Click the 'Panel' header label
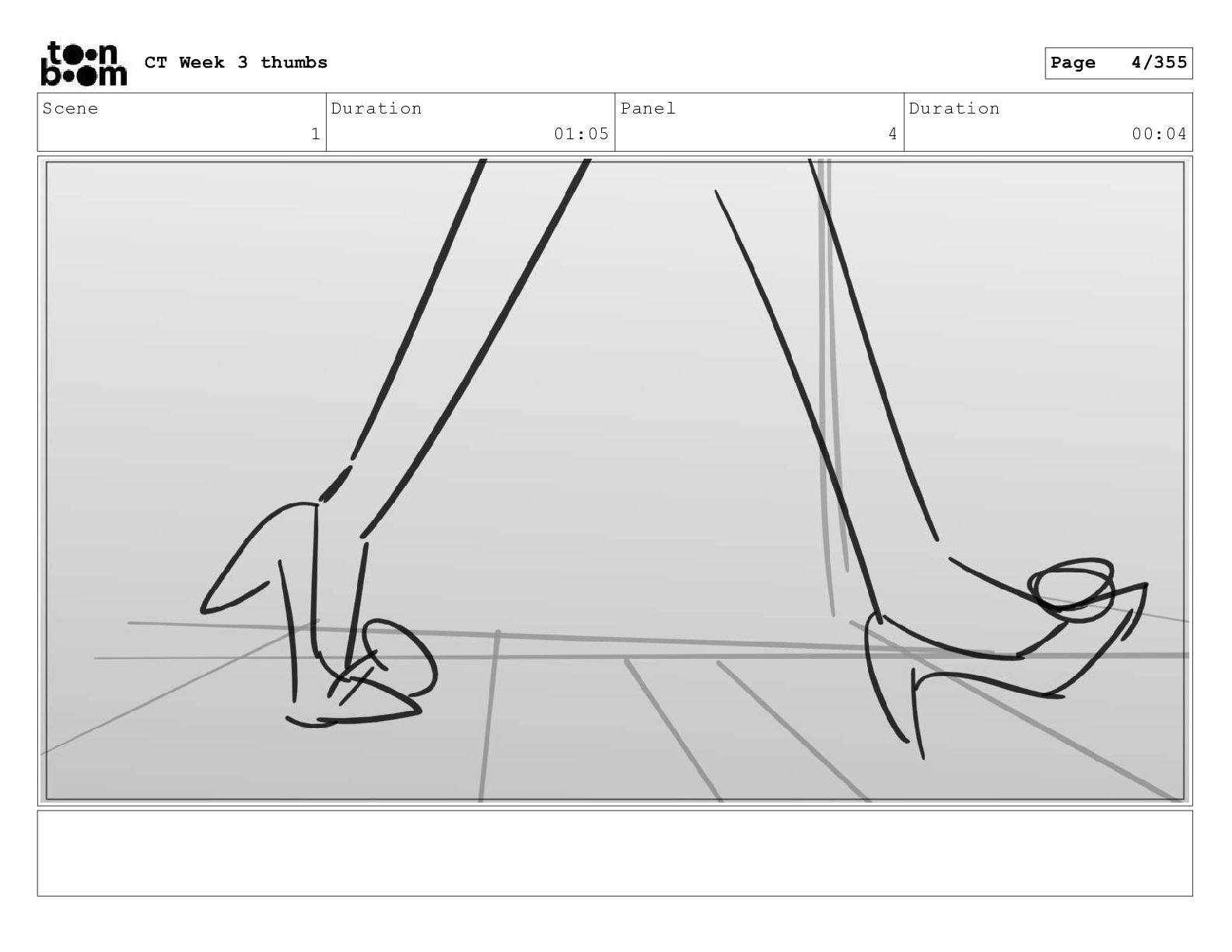The height and width of the screenshot is (952, 1232). [648, 109]
